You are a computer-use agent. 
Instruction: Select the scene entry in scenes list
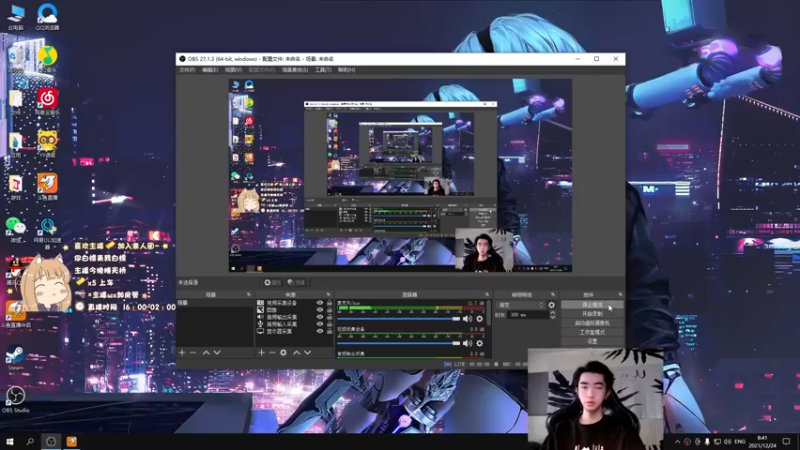click(x=214, y=303)
